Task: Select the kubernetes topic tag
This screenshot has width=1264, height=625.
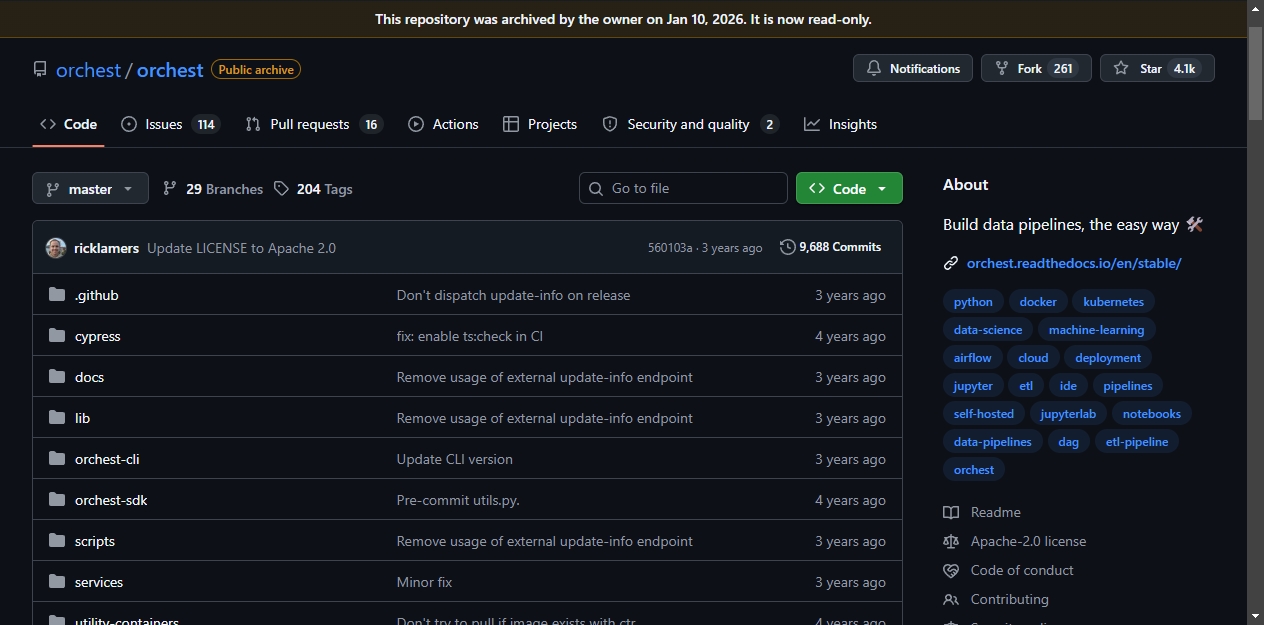Action: [1113, 302]
